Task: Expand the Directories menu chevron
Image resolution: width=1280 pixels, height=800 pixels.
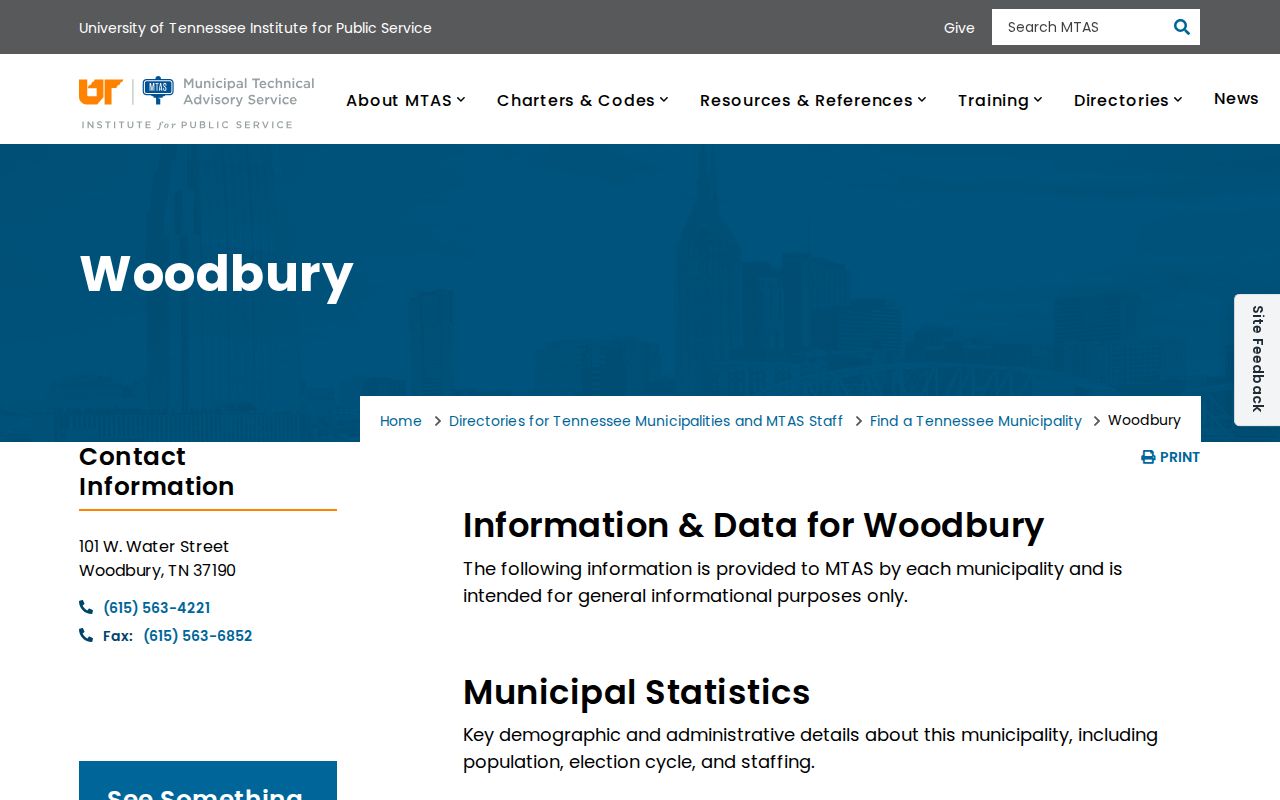Action: tap(1178, 99)
